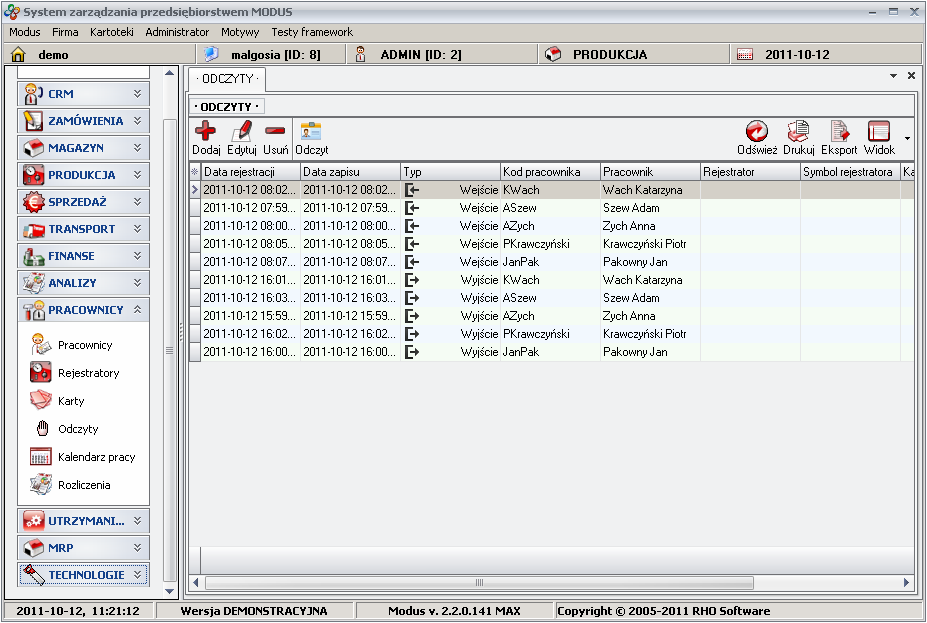This screenshot has width=927, height=623.
Task: Open the Kartoteki menu
Action: point(112,32)
